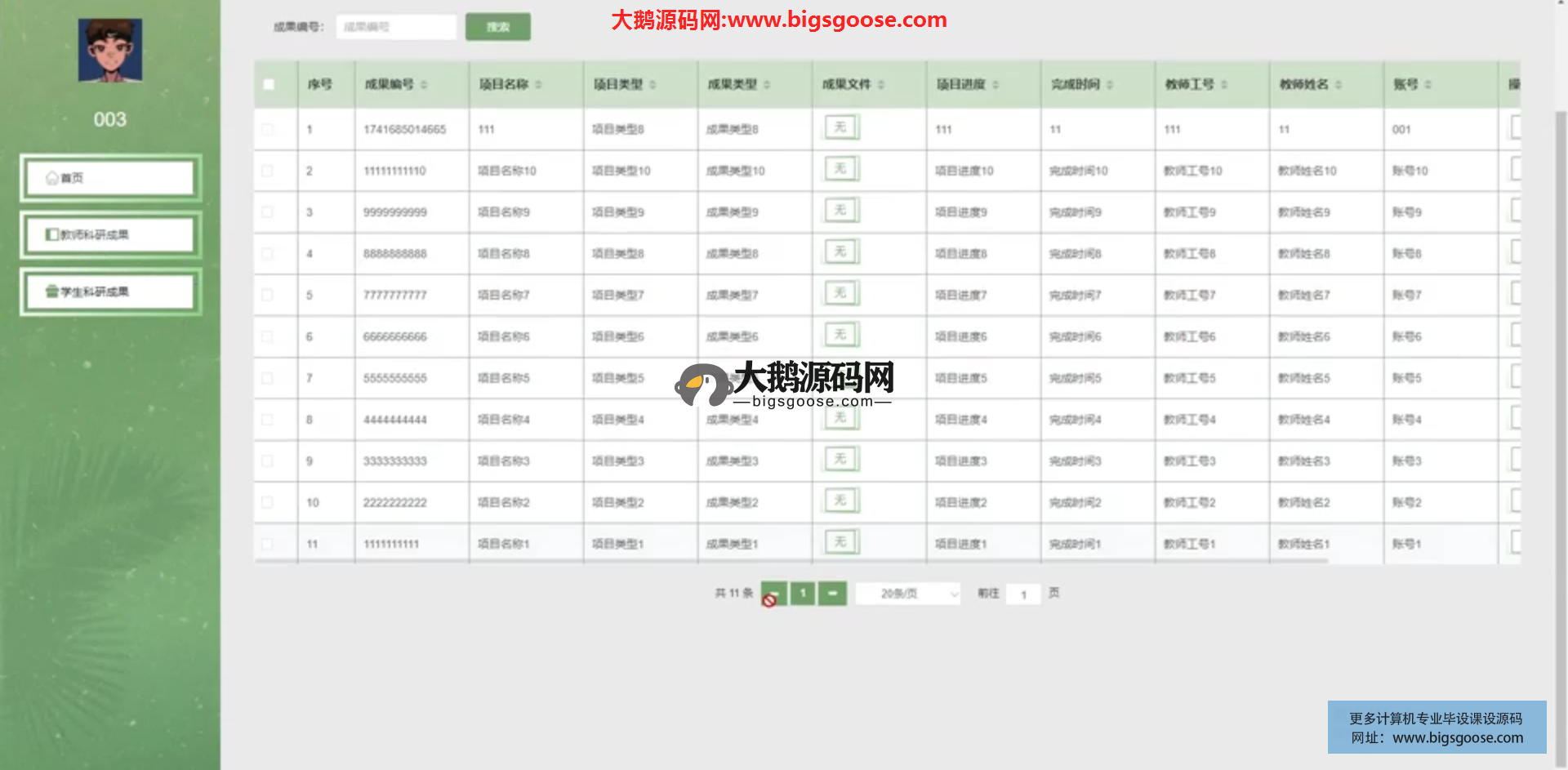This screenshot has width=1568, height=770.
Task: Open 首页 from the sidebar menu
Action: pos(110,178)
